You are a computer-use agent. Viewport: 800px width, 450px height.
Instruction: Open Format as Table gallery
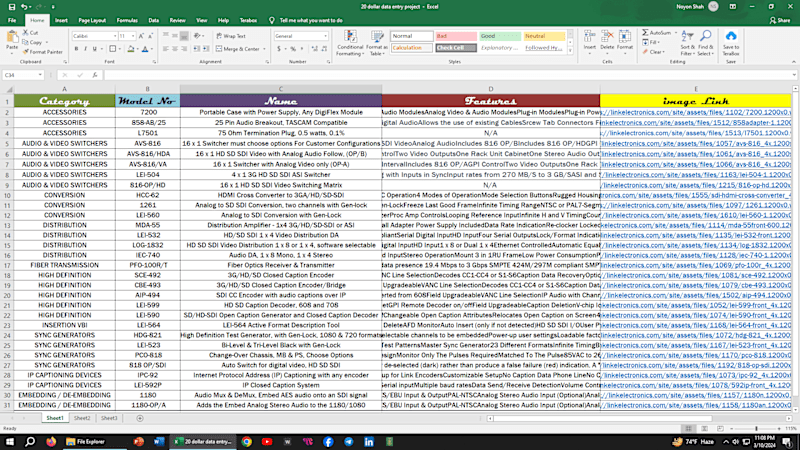pos(377,43)
